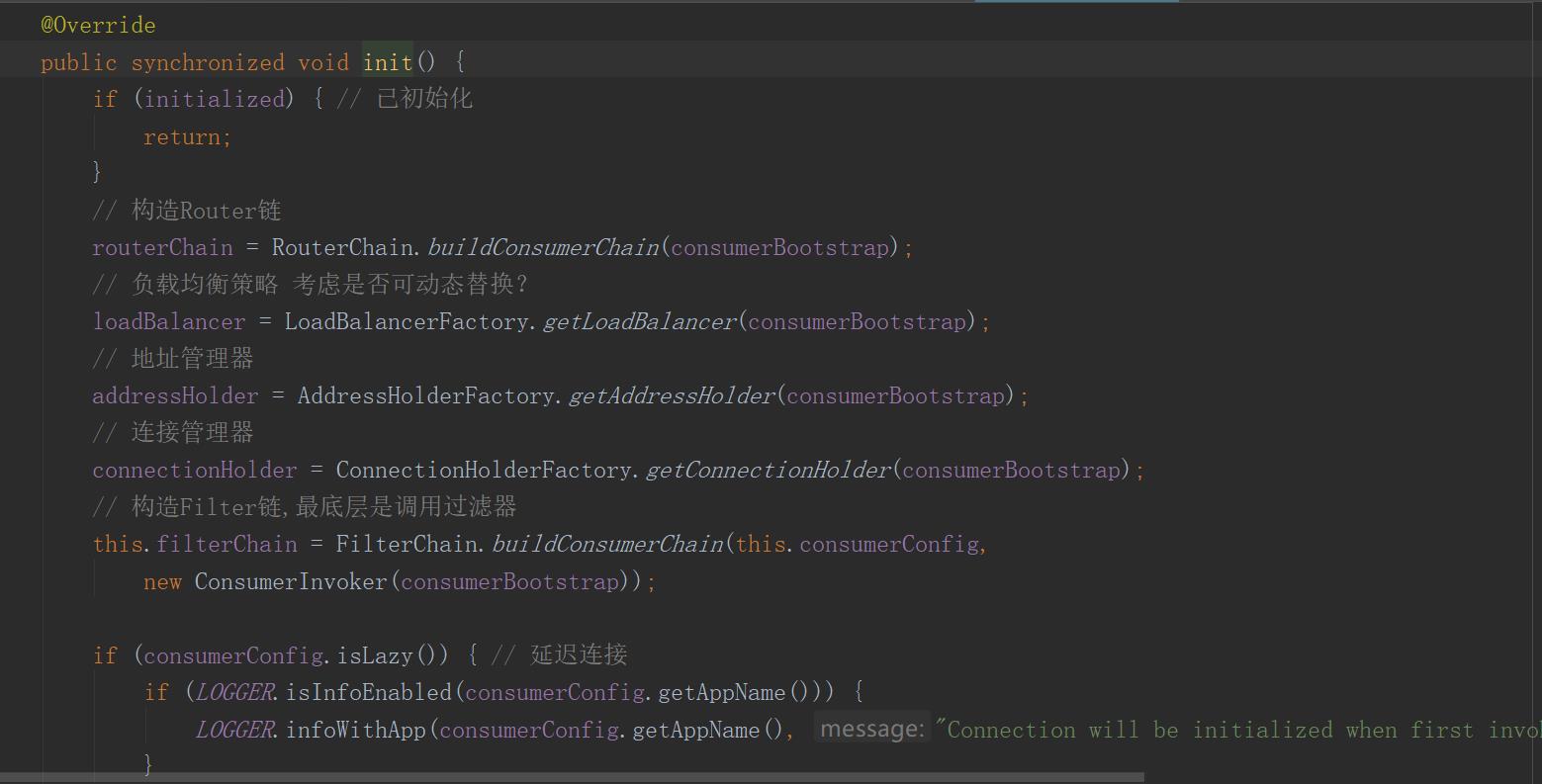Click the AddressHolderFactory class name
Image resolution: width=1542 pixels, height=784 pixels.
tap(426, 395)
